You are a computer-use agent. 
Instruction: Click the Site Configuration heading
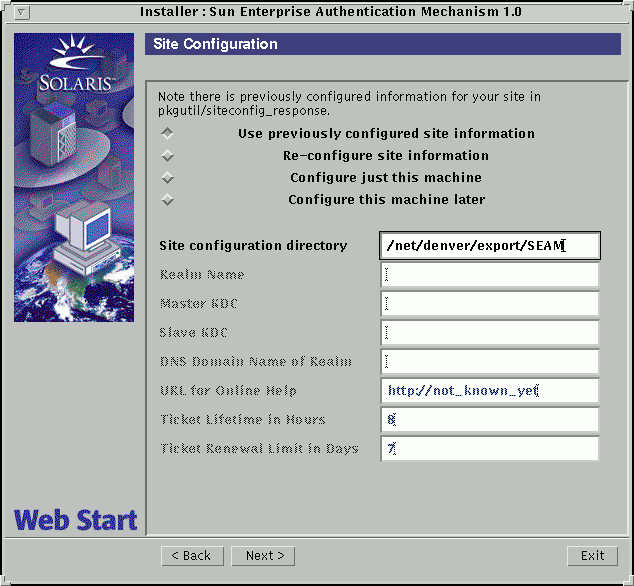(x=216, y=44)
